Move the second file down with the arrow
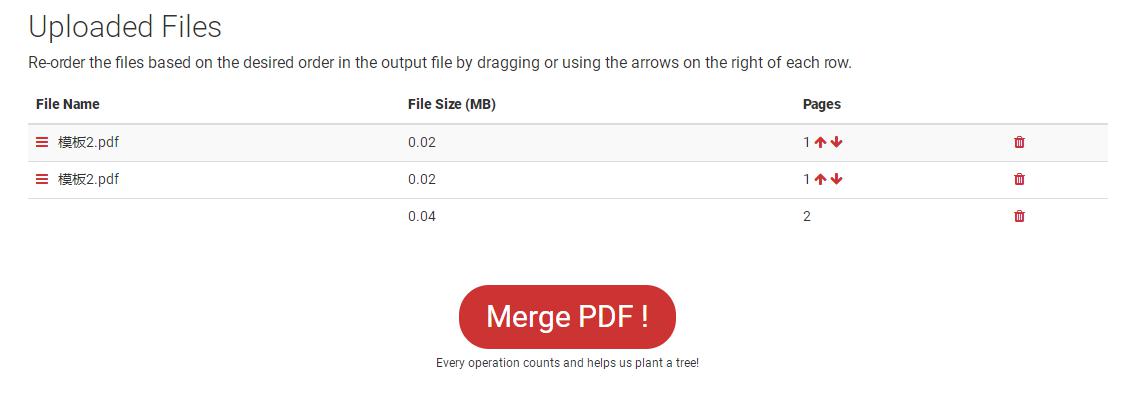This screenshot has width=1129, height=395. tap(836, 179)
